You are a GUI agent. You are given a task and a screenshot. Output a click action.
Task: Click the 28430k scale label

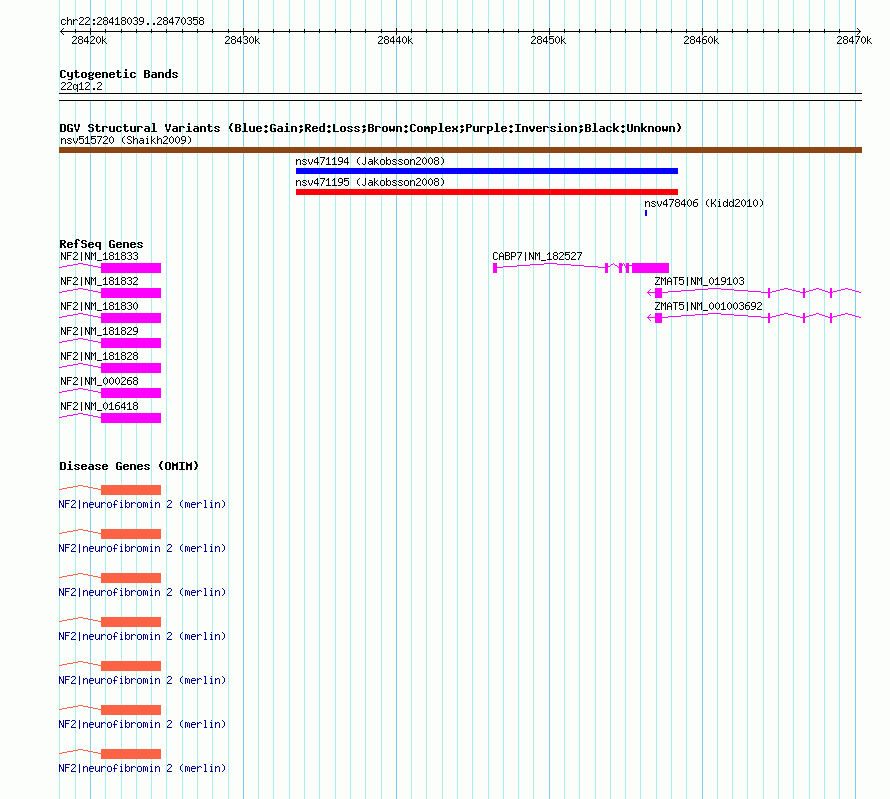tap(242, 40)
